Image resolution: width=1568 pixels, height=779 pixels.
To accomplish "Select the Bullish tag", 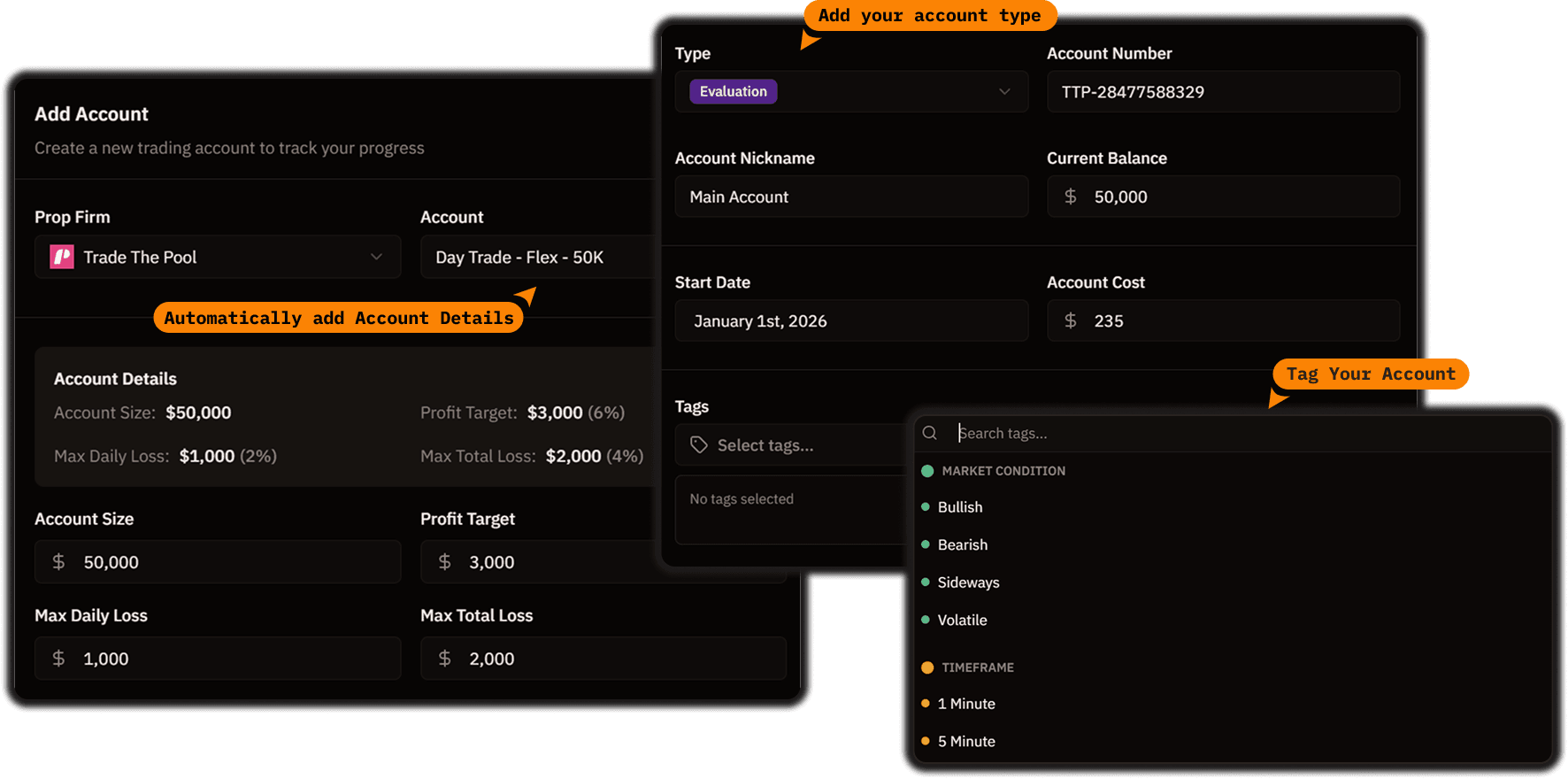I will (x=960, y=507).
